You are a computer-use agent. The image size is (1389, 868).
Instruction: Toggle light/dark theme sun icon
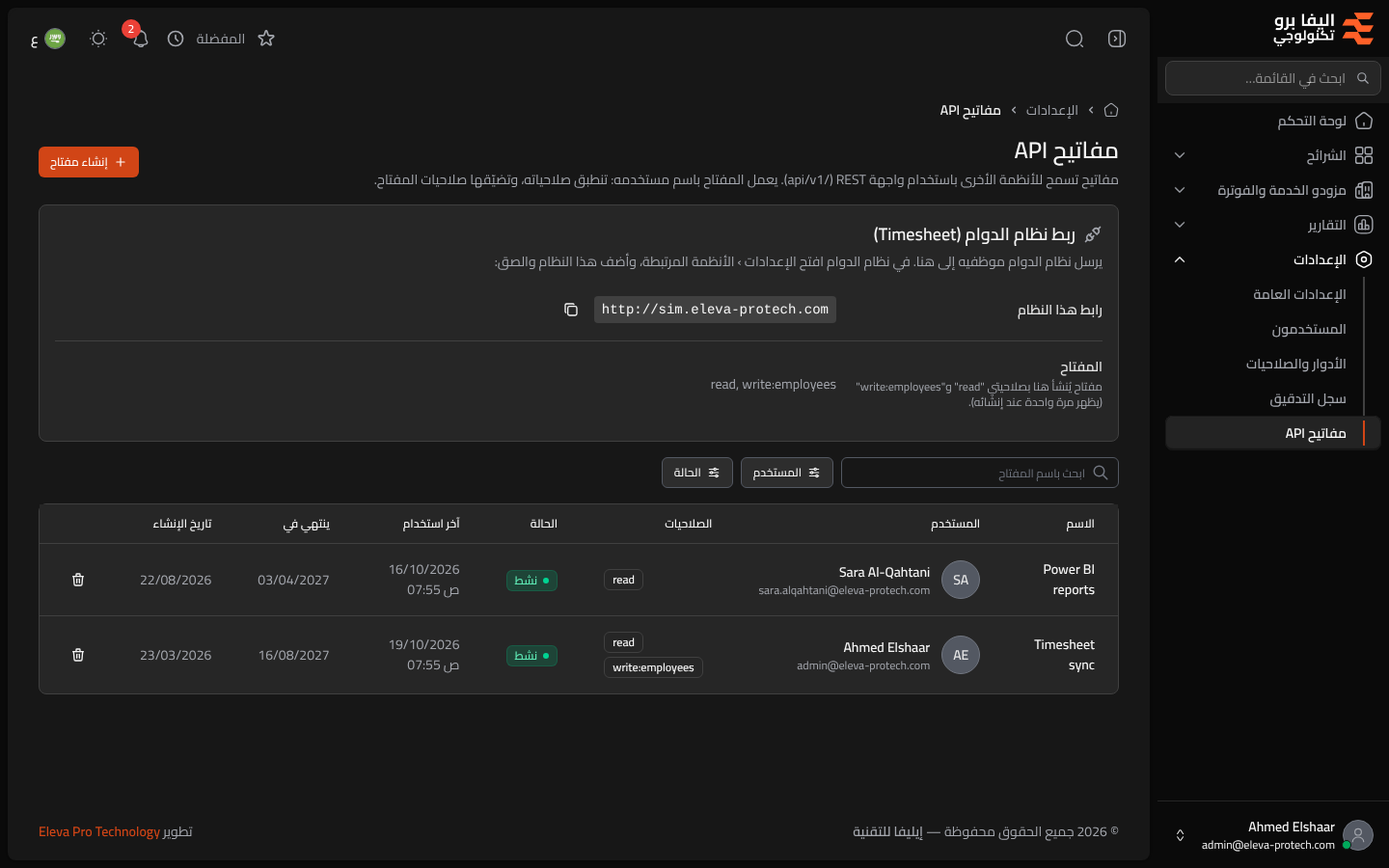(x=97, y=39)
